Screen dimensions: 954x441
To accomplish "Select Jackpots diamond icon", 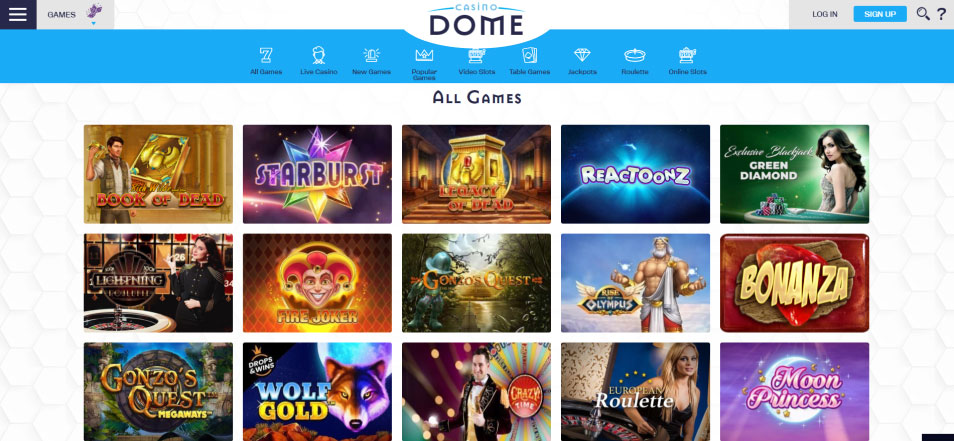I will coord(582,55).
